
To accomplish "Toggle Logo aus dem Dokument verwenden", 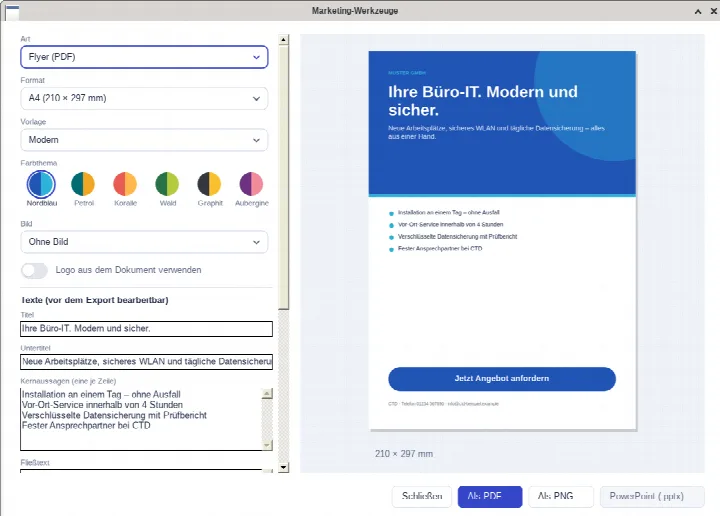I will 34,270.
